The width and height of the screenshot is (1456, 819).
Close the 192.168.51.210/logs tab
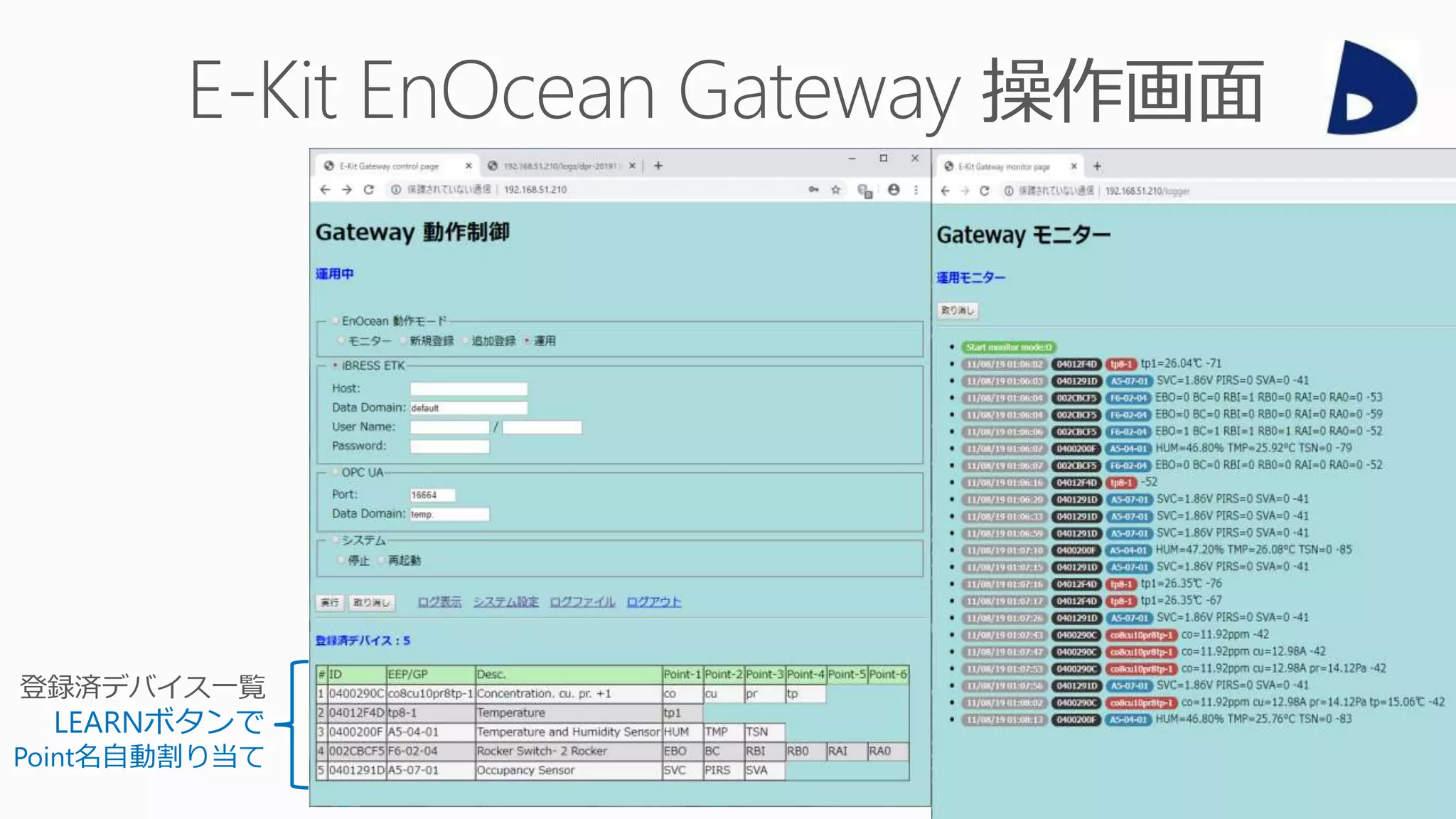[632, 166]
